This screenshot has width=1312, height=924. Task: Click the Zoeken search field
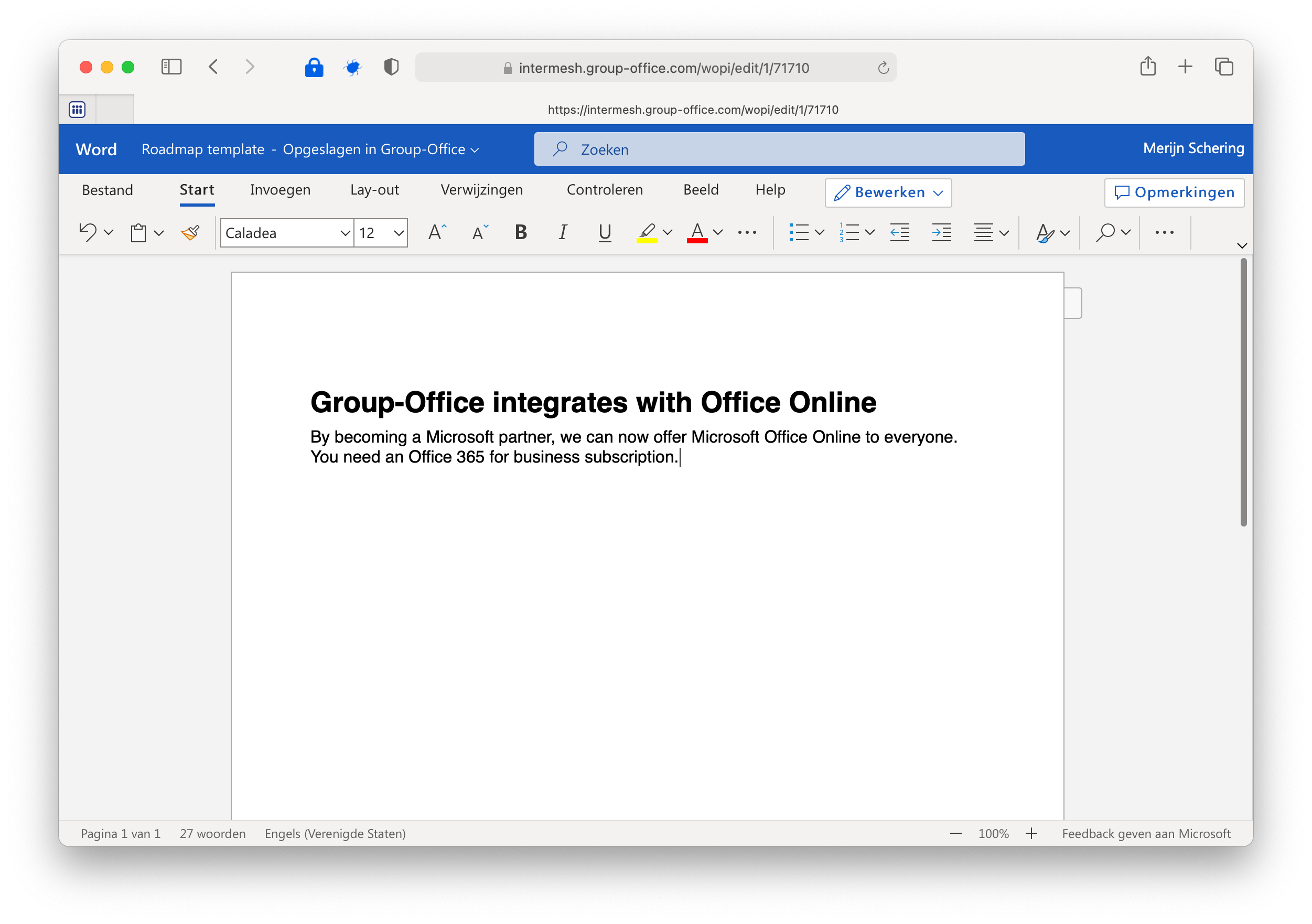(779, 149)
